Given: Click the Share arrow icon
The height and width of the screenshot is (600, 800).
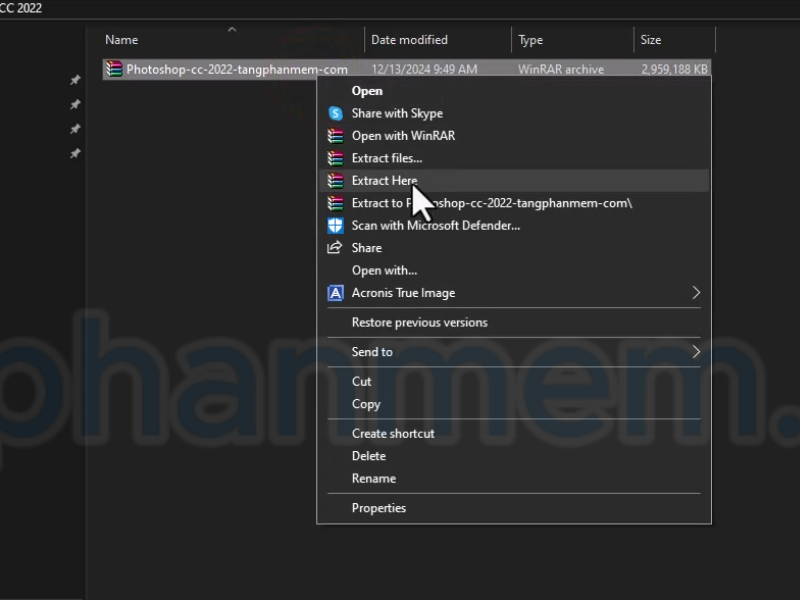Looking at the screenshot, I should [335, 248].
